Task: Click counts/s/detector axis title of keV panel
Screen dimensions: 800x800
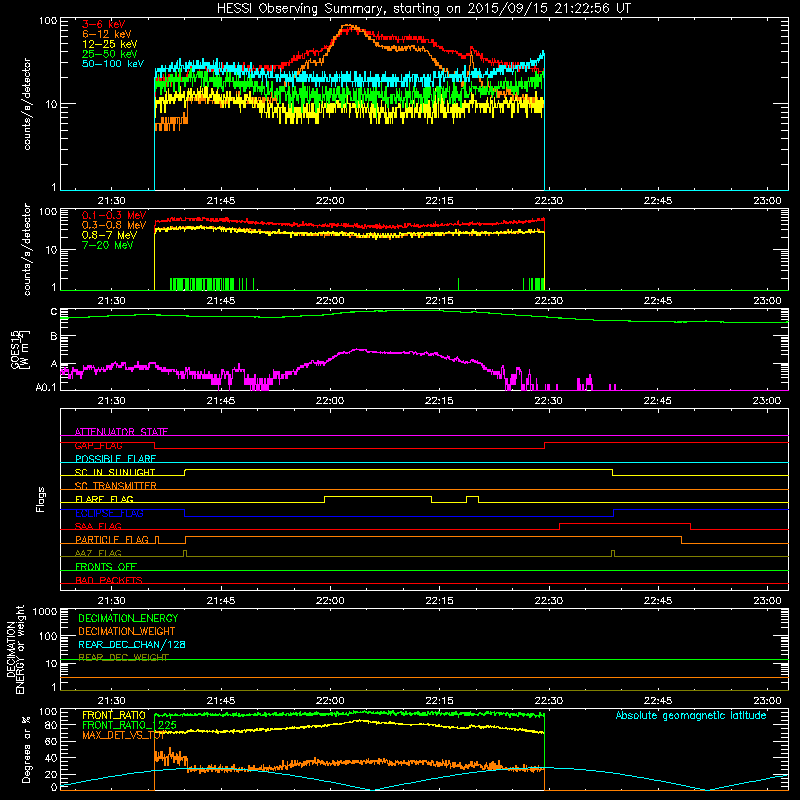Action: (x=27, y=104)
